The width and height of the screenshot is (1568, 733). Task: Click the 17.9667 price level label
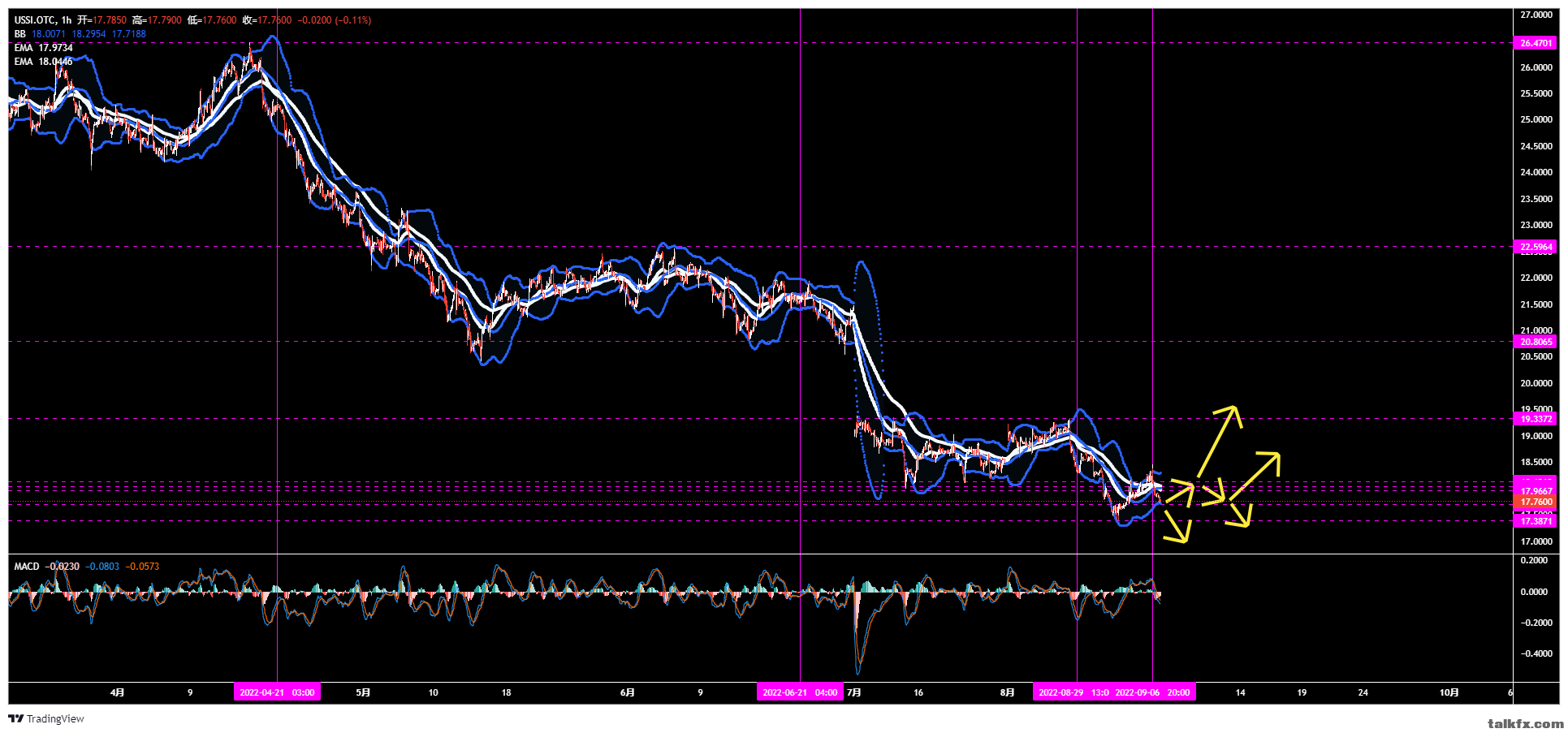coord(1536,491)
